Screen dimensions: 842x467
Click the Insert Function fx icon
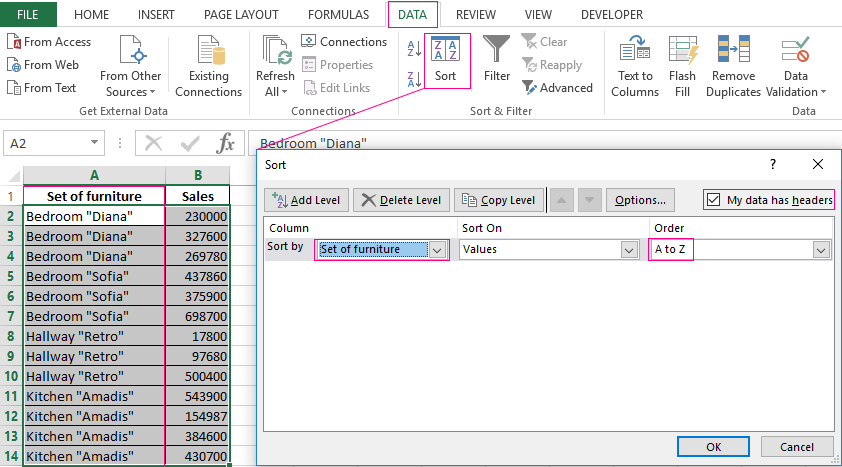coord(226,143)
